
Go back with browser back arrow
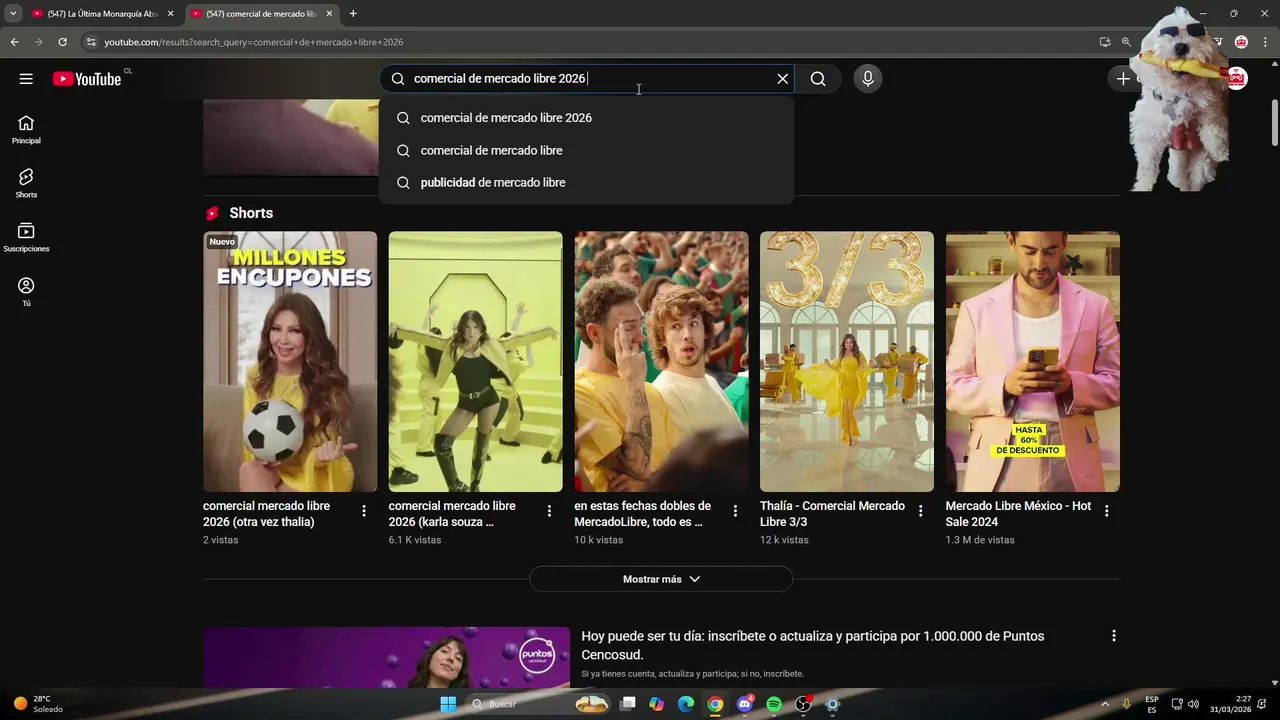click(x=14, y=42)
